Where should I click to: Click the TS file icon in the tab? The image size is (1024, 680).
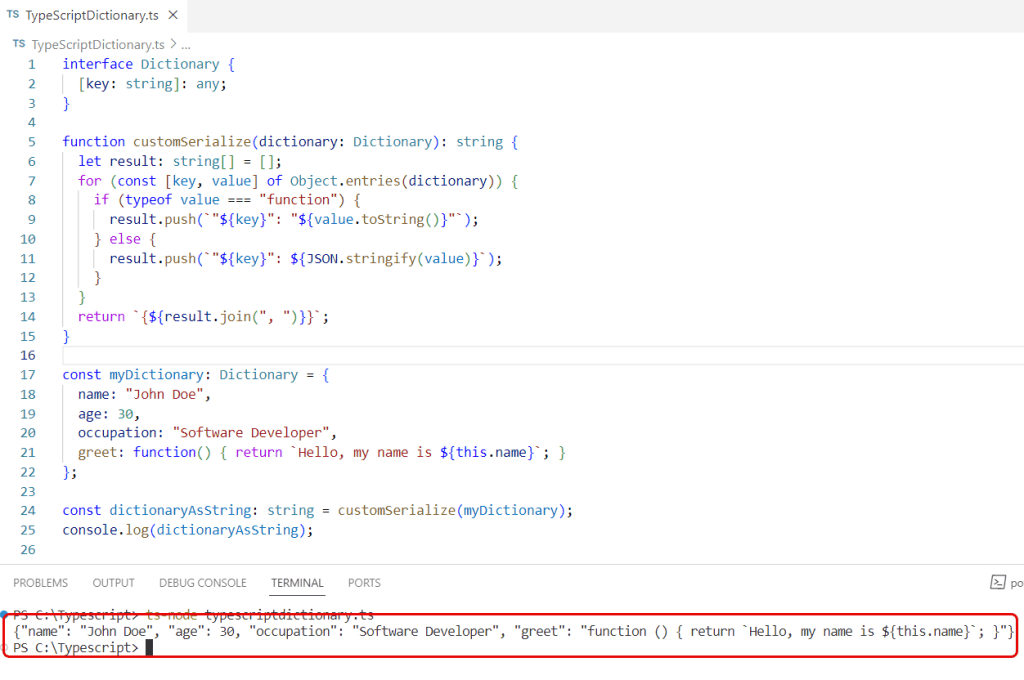(x=13, y=14)
